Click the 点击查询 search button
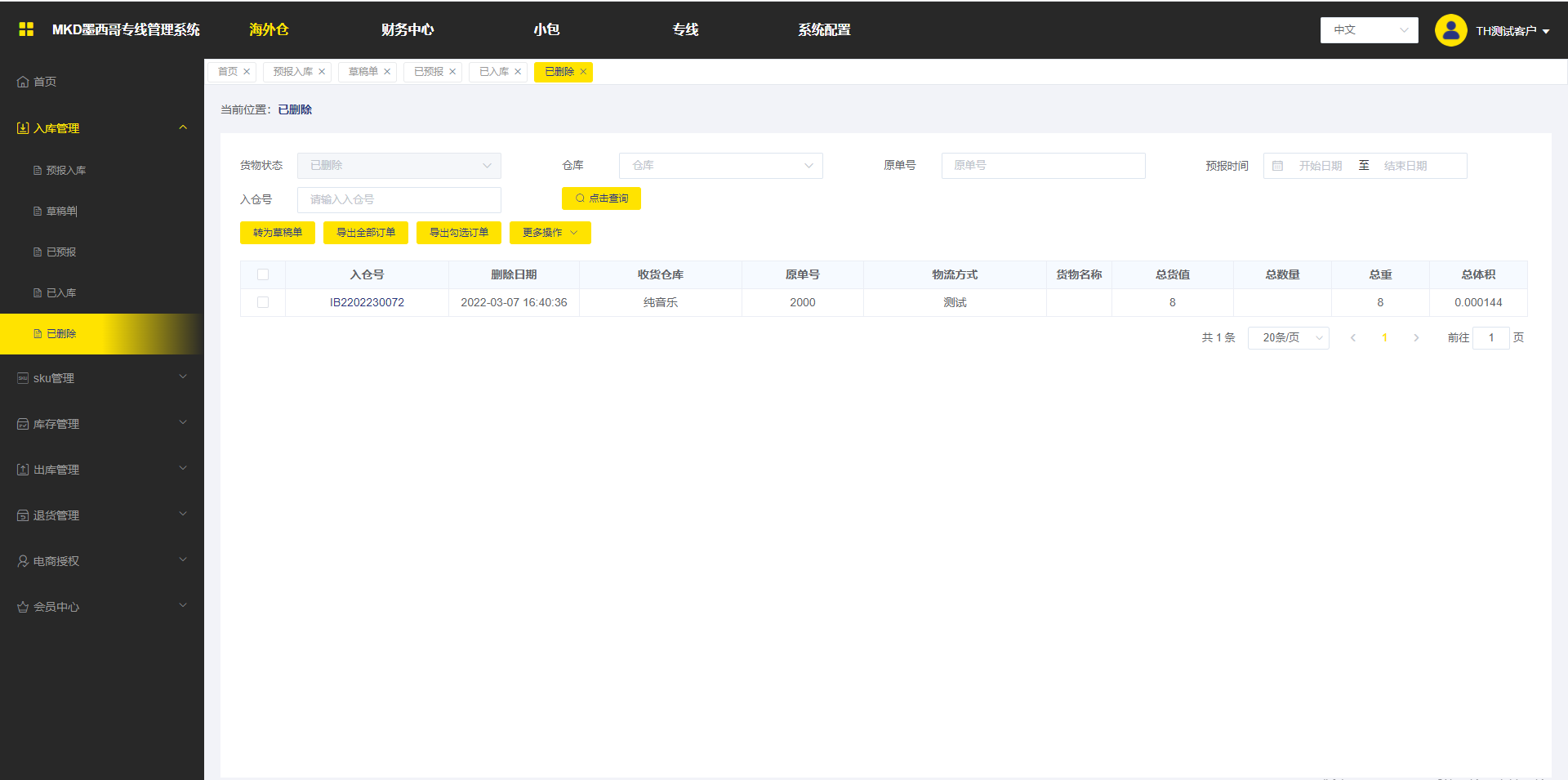This screenshot has height=780, width=1568. (x=601, y=198)
